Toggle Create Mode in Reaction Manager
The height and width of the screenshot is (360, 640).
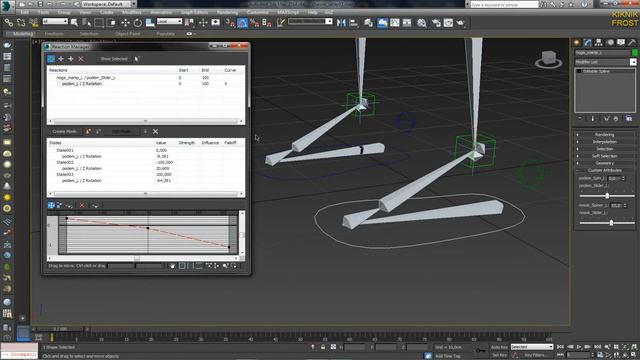point(64,131)
